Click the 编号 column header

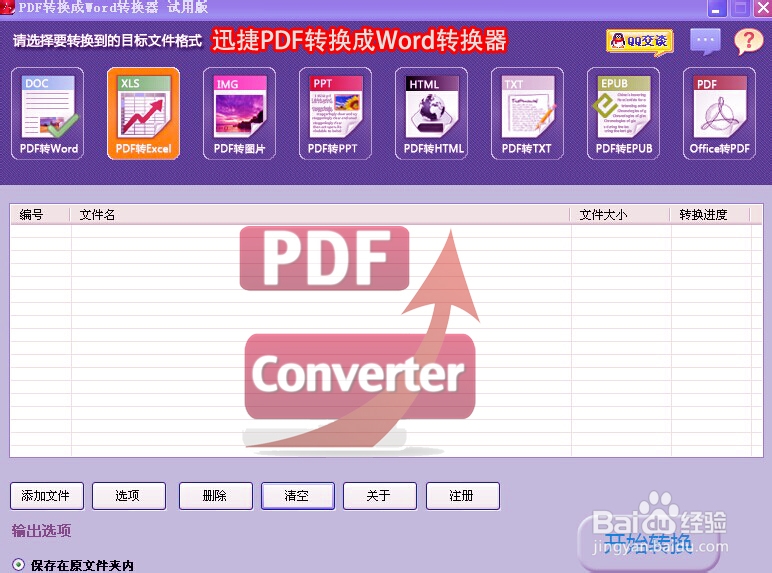click(x=40, y=215)
